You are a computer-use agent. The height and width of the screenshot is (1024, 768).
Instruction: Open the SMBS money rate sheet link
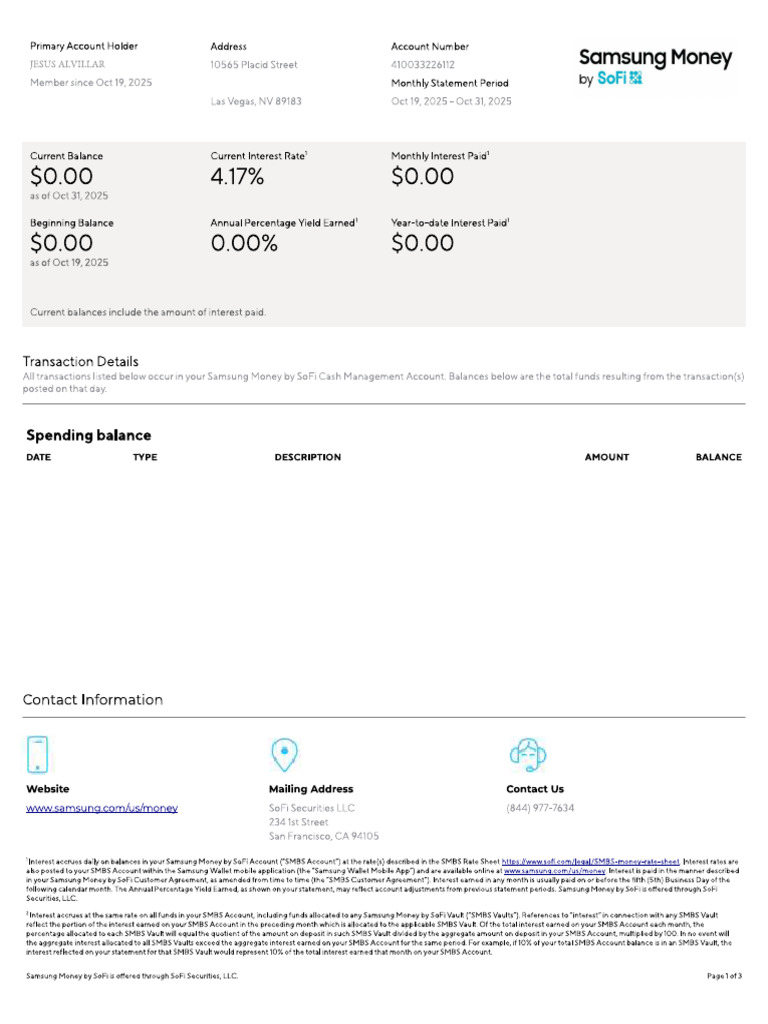[x=590, y=861]
